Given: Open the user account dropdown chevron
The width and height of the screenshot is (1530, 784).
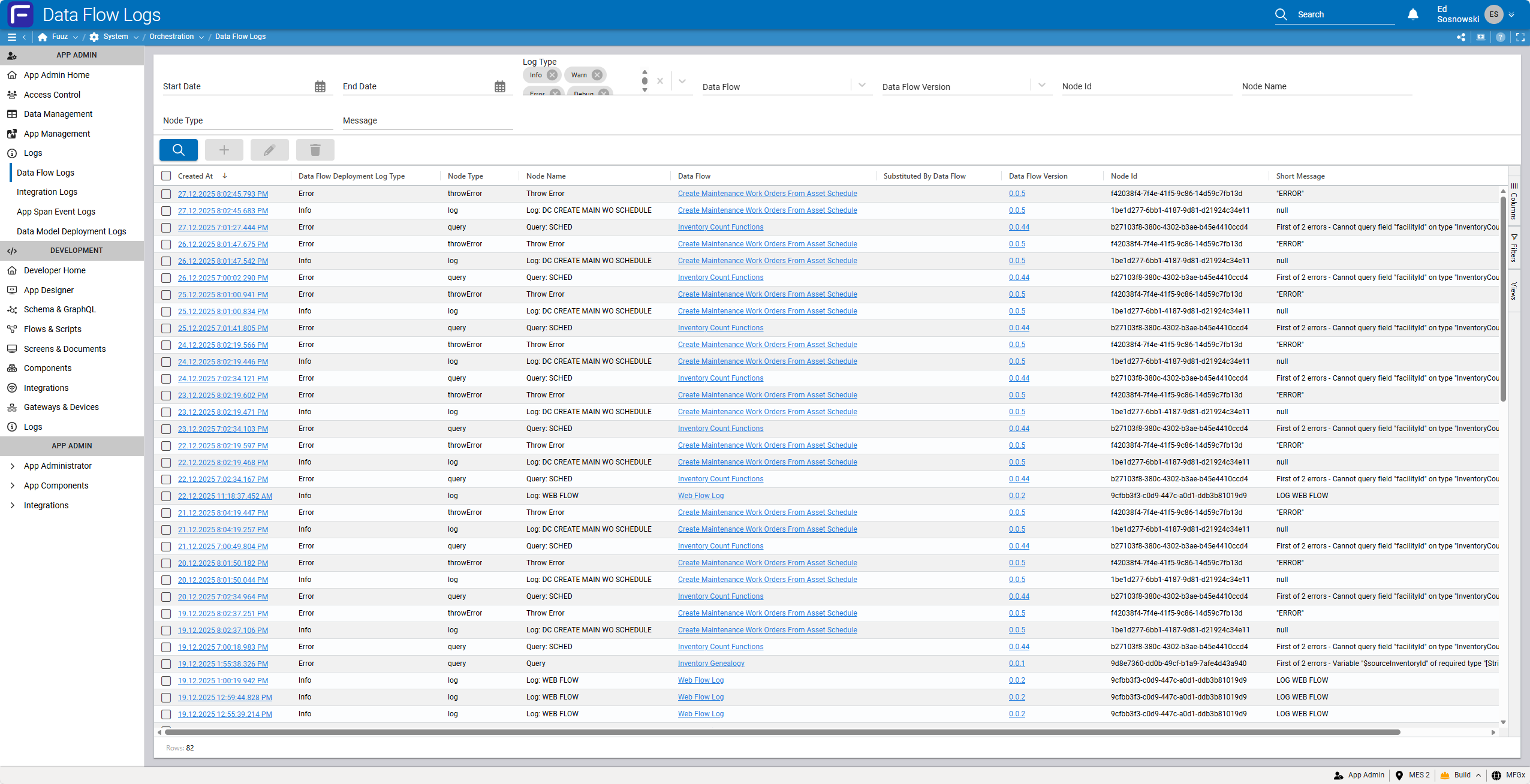Looking at the screenshot, I should pos(1511,15).
